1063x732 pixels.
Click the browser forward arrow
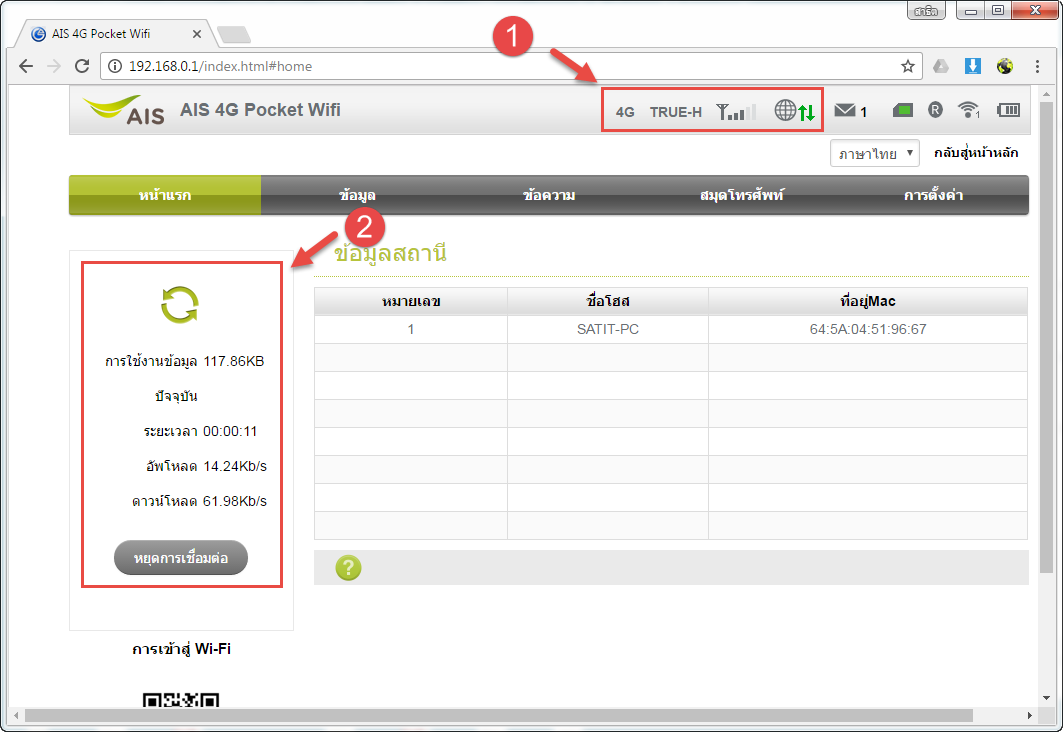(54, 66)
